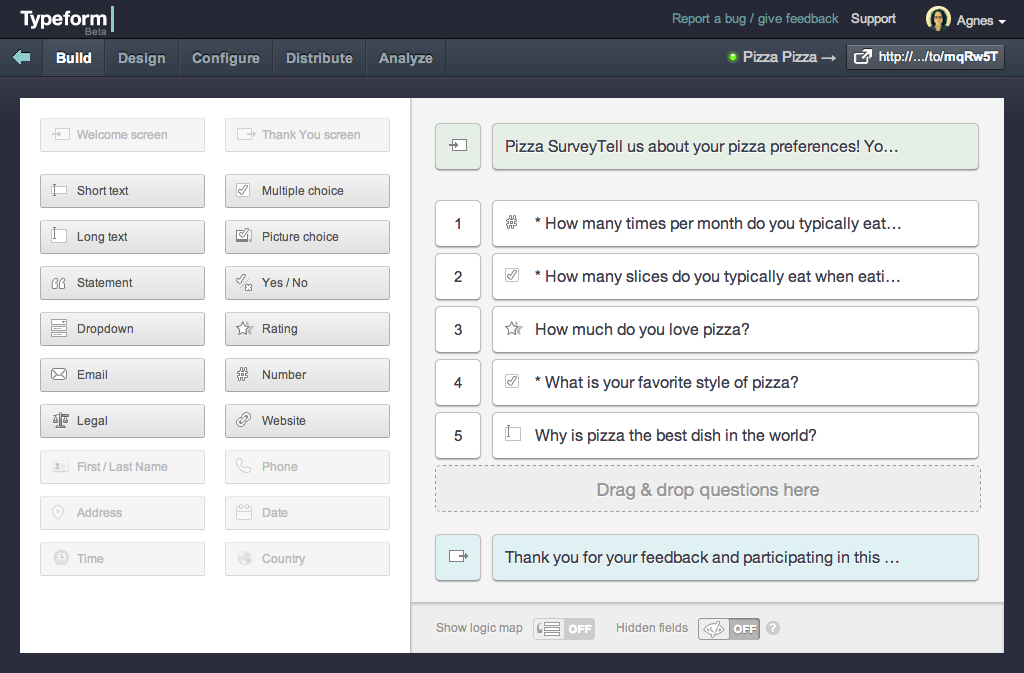Click the Typeform Beta logo
This screenshot has width=1024, height=673.
(67, 20)
